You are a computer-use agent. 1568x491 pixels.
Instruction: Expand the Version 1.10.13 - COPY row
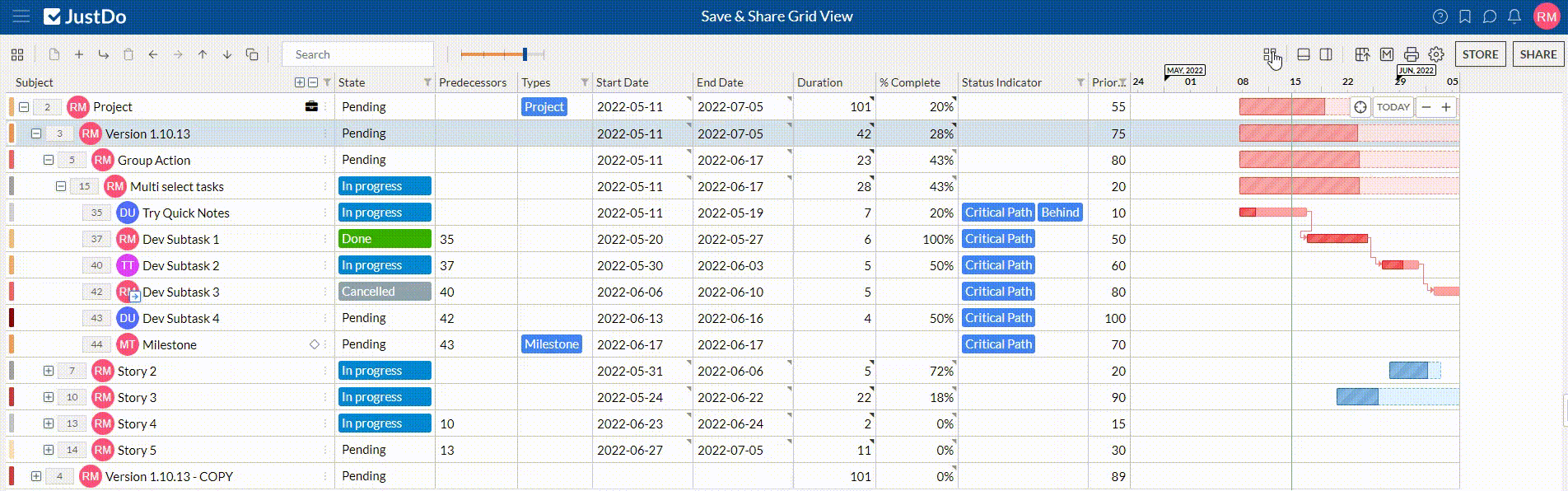tap(36, 476)
